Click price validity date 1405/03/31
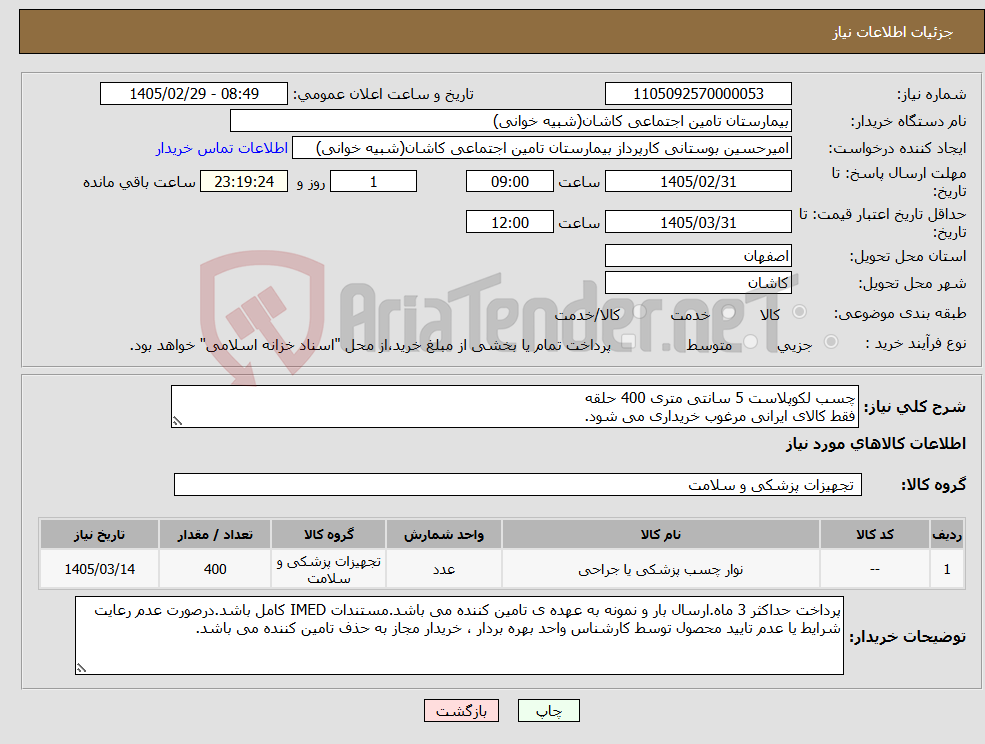 tap(698, 222)
